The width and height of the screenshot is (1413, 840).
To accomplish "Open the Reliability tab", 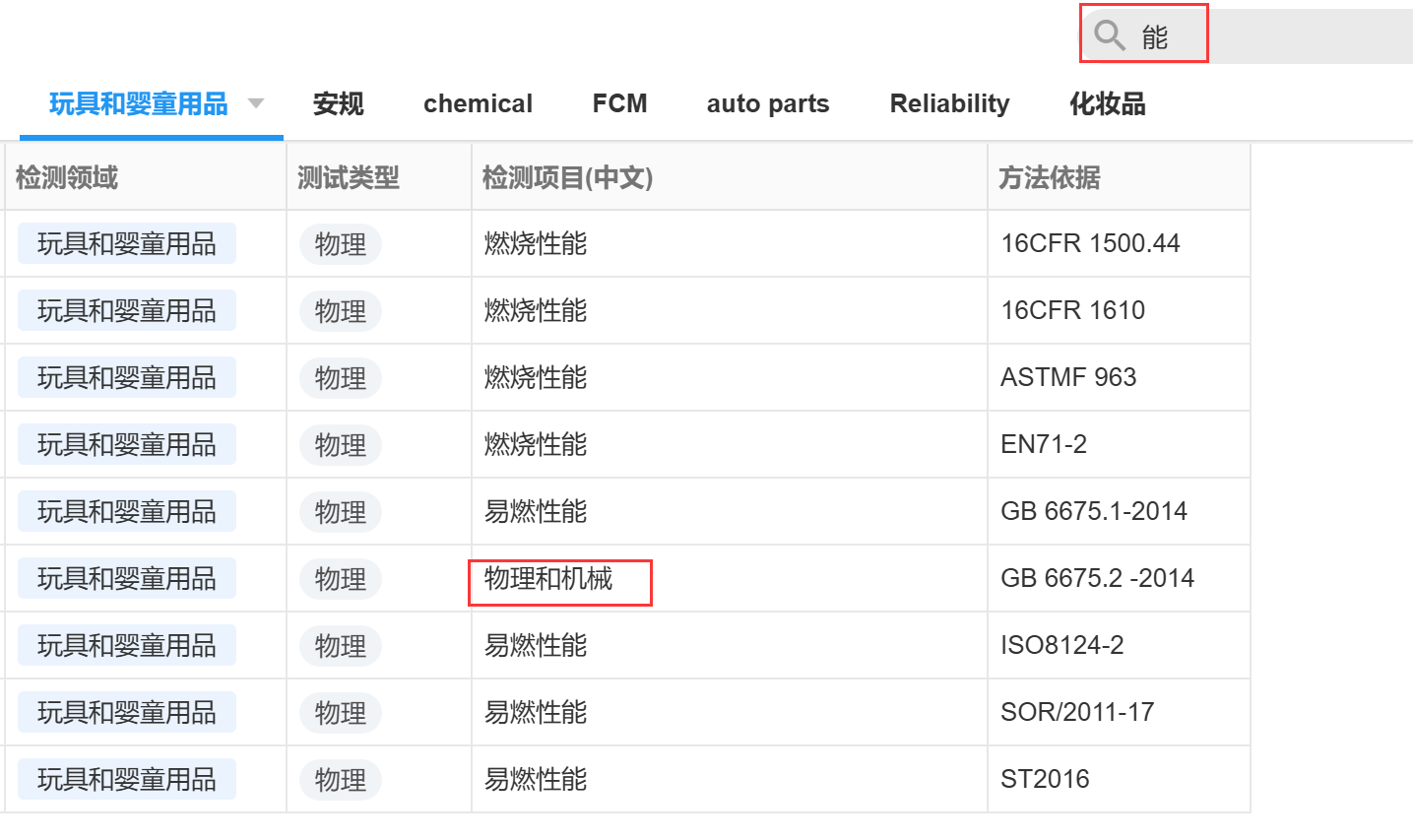I will pos(949,103).
